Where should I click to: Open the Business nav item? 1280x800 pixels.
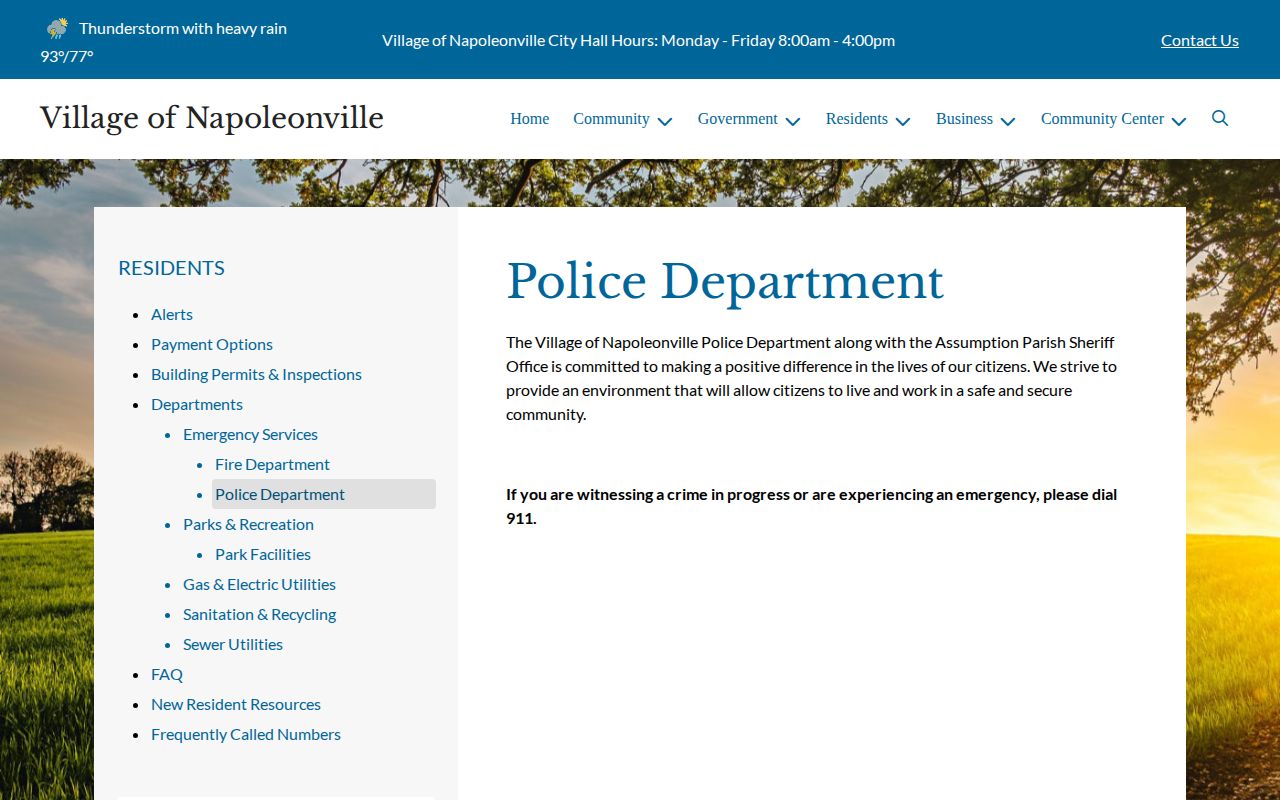(964, 118)
